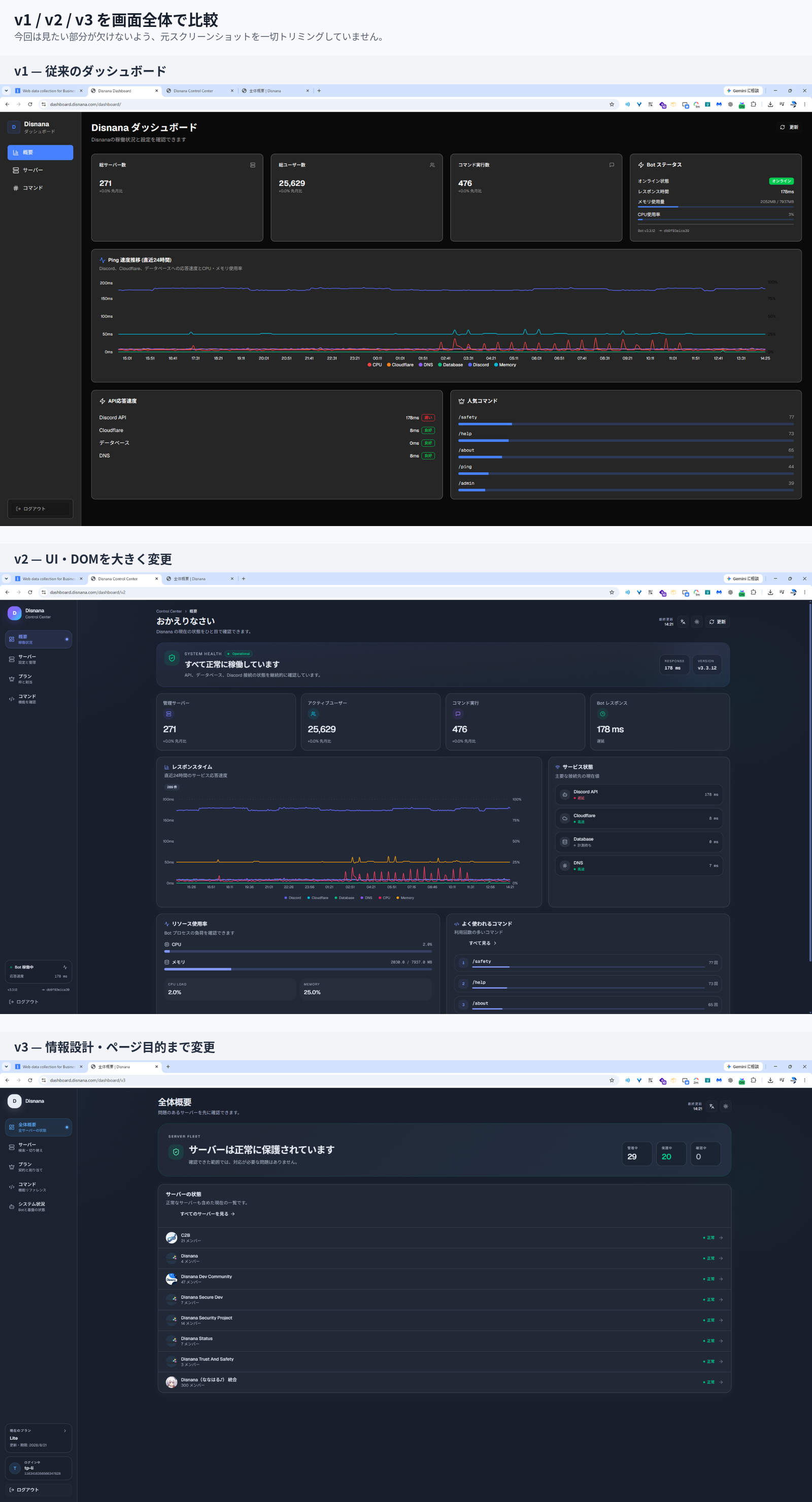Select Discord API row in サービス状態
812x1502 pixels.
pyautogui.click(x=639, y=795)
